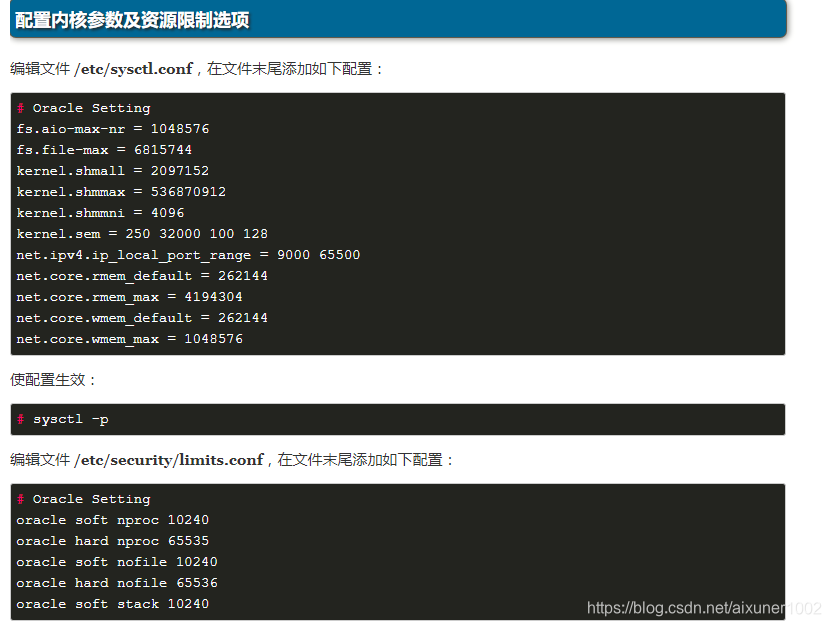Click the kernel.sem = 250 32000 100 128 line
Screen dimensions: 831x627
pyautogui.click(x=142, y=234)
